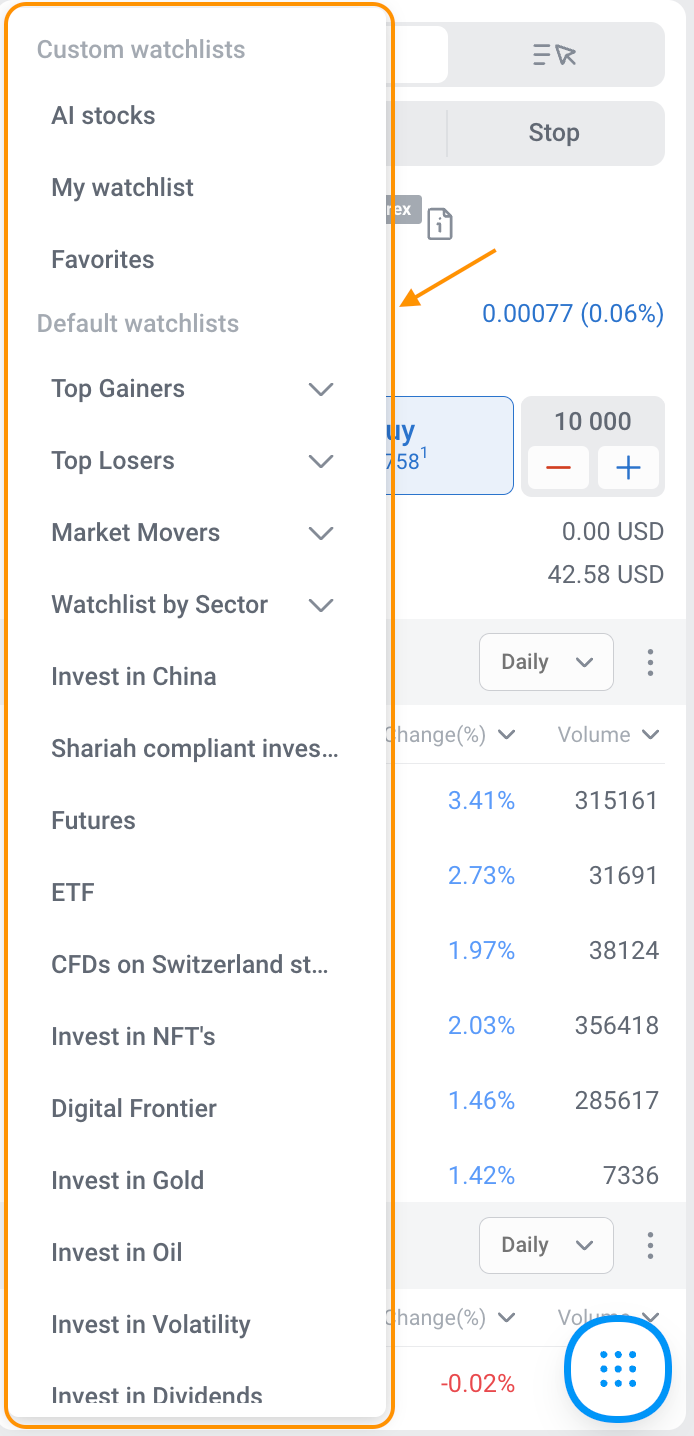Sort by Volume column arrow
Screen dimensions: 694x1436
coord(651,735)
